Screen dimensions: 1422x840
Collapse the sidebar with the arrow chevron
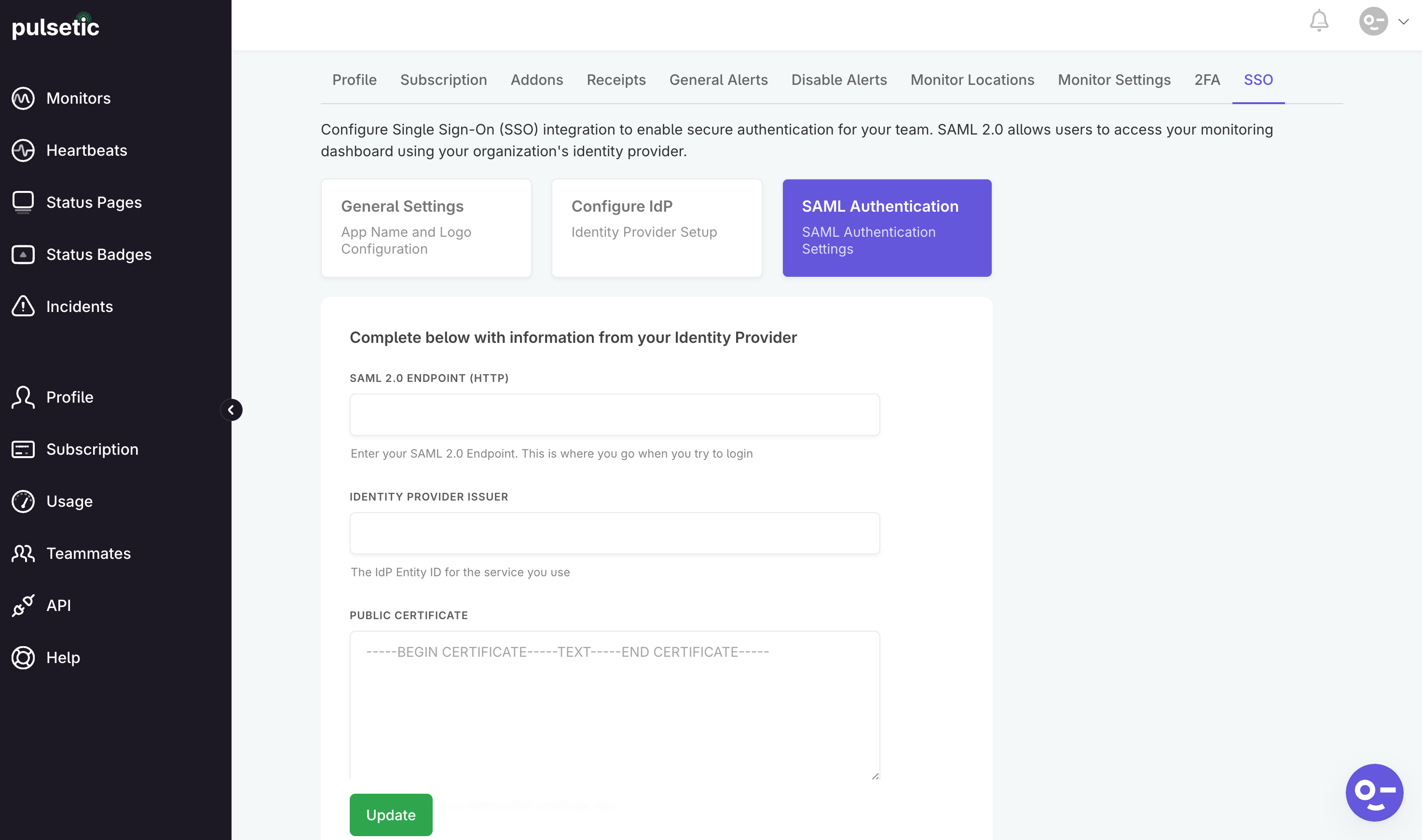[x=232, y=410]
